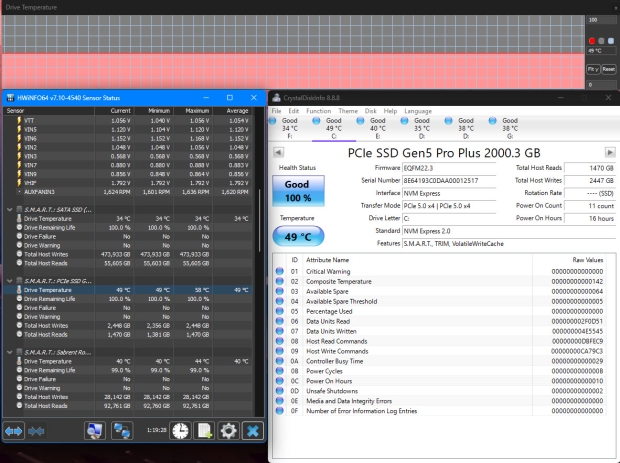Click the Transfer Mode field PCIe 5.0 x4
The height and width of the screenshot is (463, 620).
(449, 206)
